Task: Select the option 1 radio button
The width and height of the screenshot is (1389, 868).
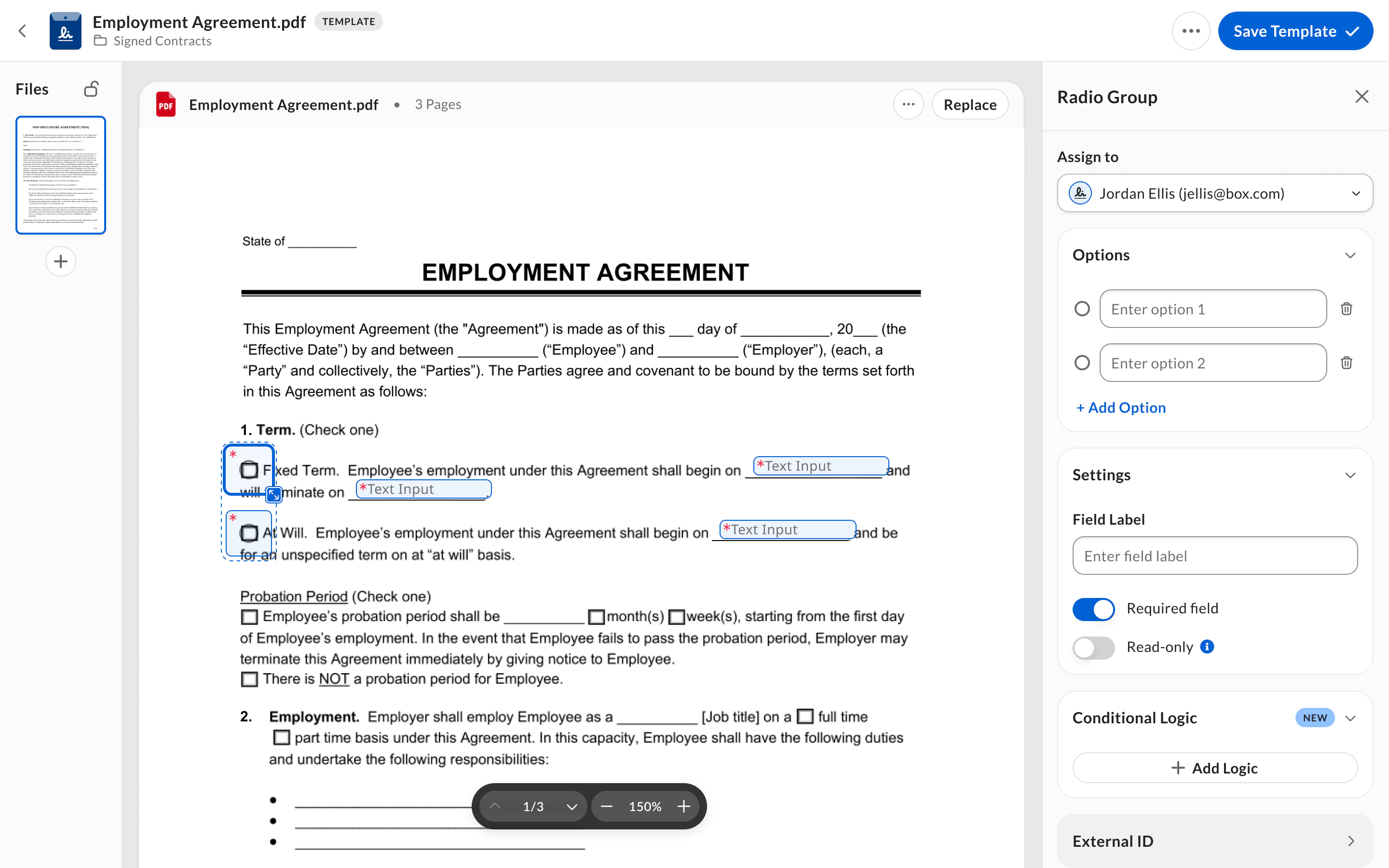Action: 1082,309
